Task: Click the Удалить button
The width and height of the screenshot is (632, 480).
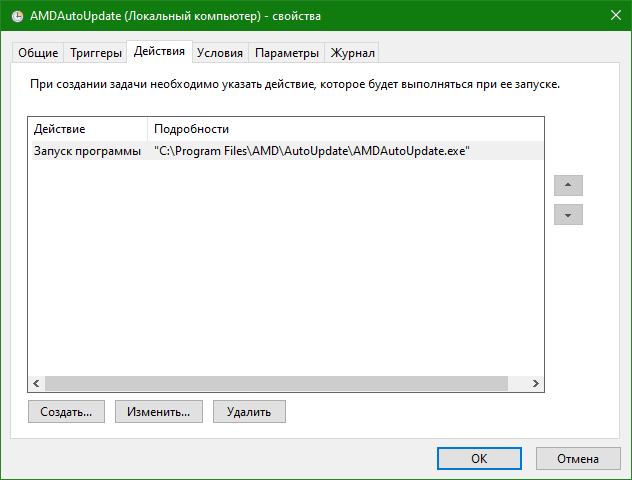Action: (249, 411)
